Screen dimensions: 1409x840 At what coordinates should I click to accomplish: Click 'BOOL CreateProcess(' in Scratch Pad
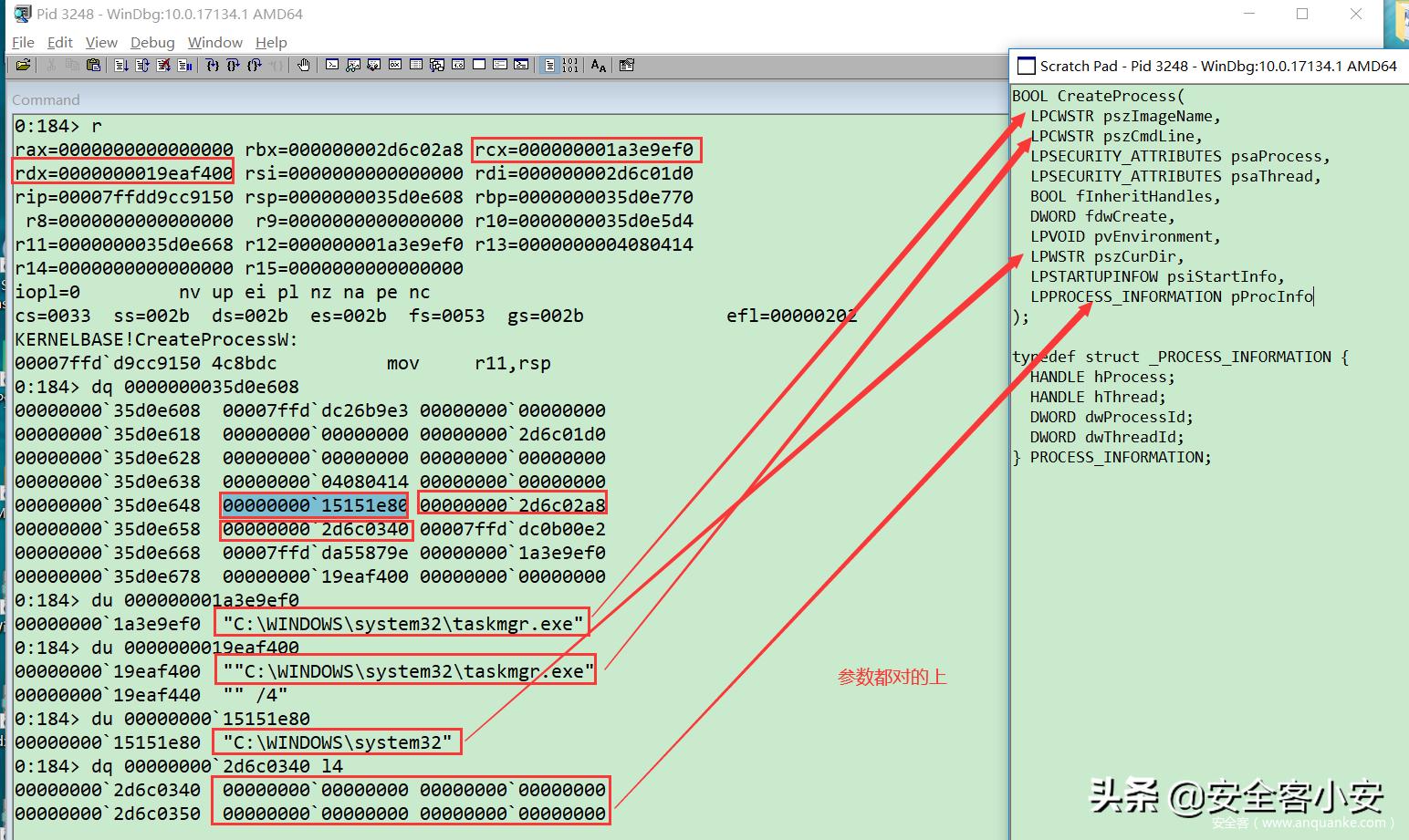pos(1098,96)
